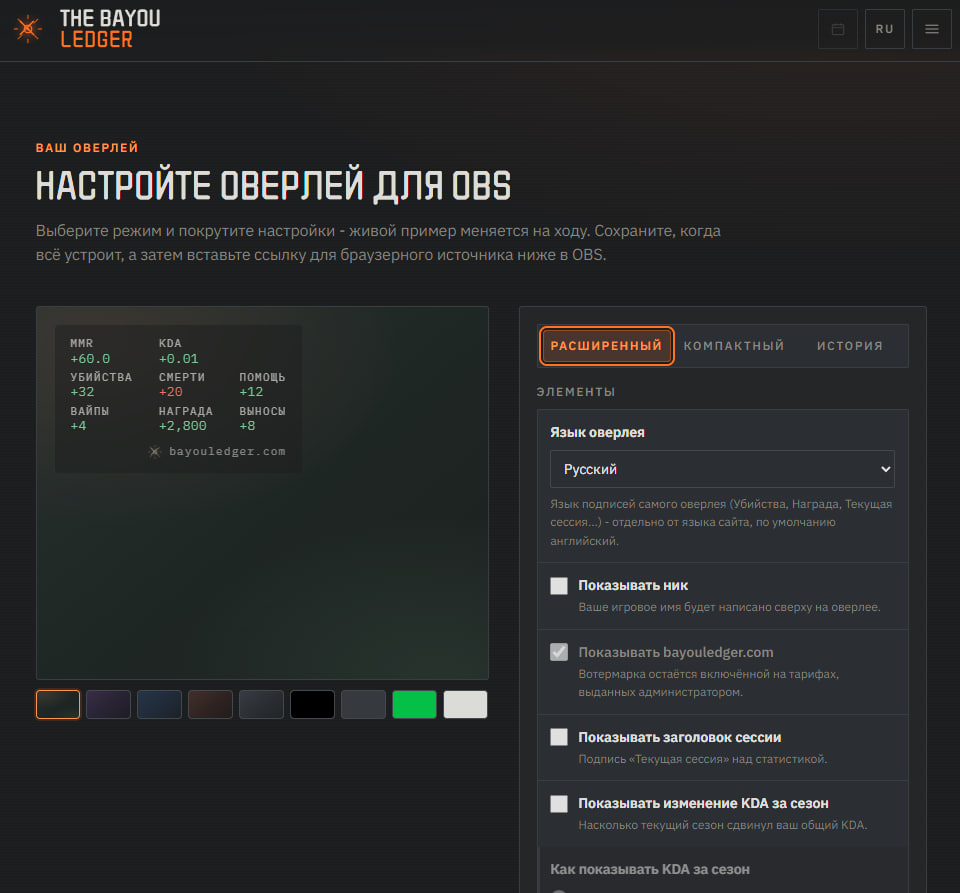960x893 pixels.
Task: Select the Расширенный tab
Action: coord(606,346)
